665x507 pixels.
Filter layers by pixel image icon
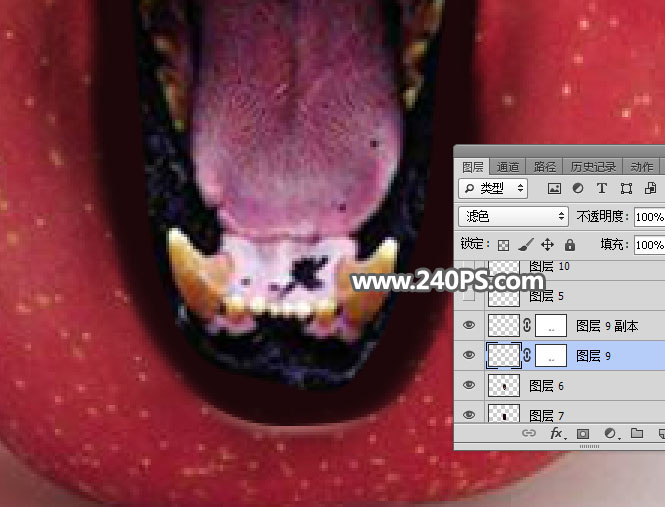pos(554,188)
